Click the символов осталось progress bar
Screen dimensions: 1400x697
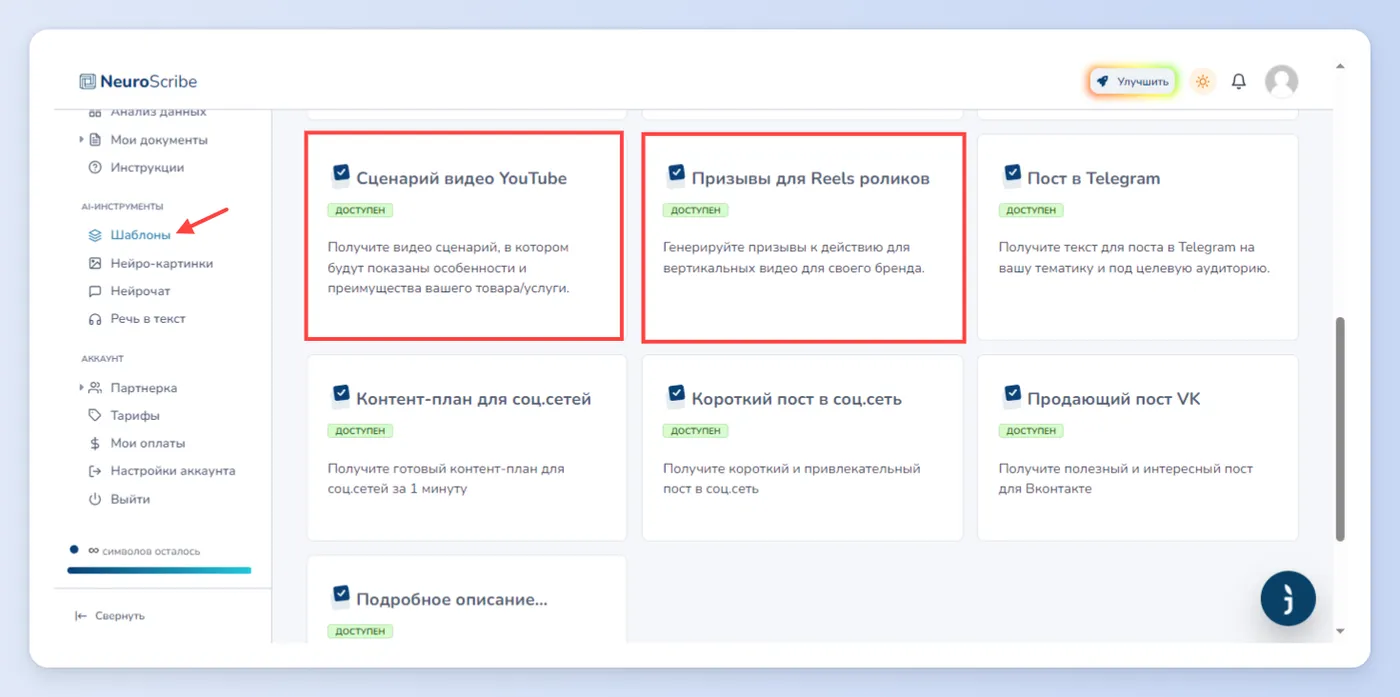(x=159, y=570)
